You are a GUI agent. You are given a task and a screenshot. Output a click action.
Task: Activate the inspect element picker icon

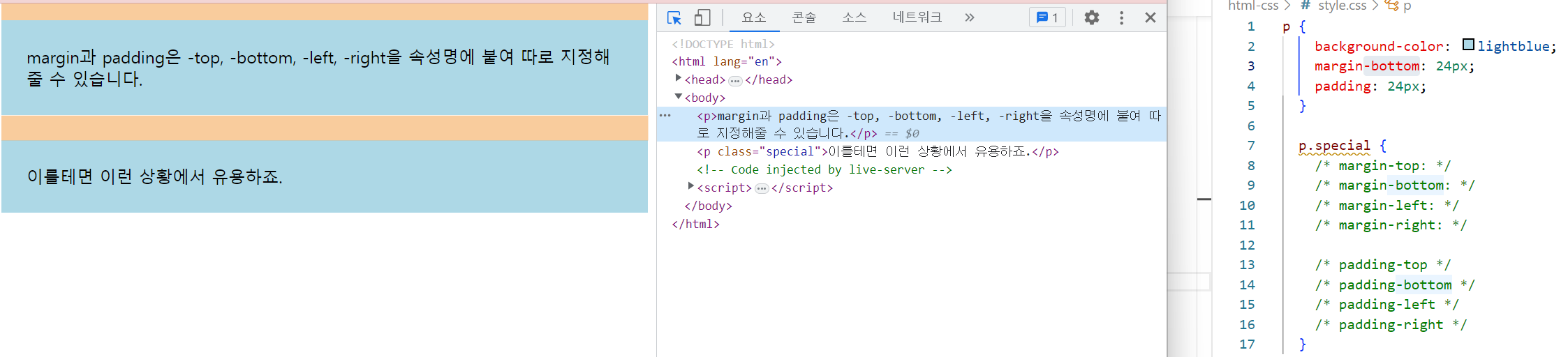point(674,18)
